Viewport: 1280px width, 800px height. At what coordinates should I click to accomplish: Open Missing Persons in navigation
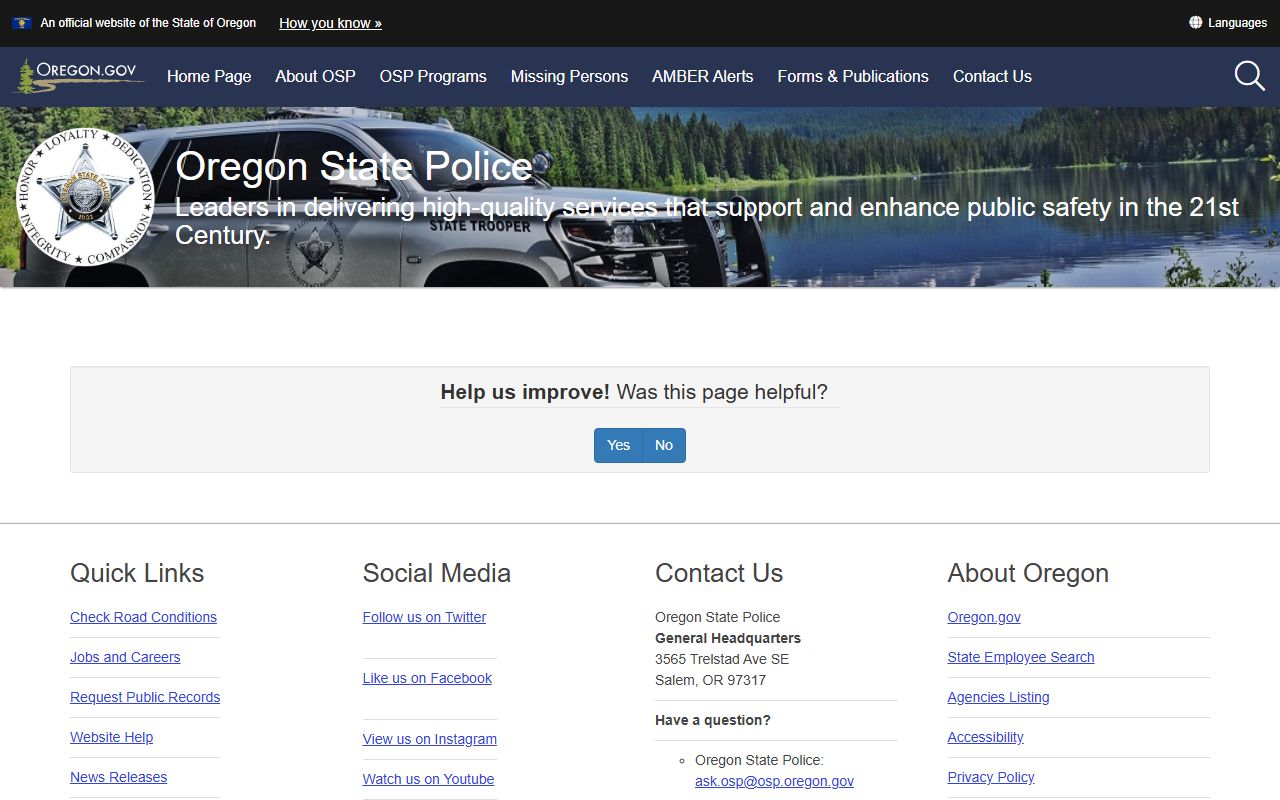pyautogui.click(x=569, y=76)
